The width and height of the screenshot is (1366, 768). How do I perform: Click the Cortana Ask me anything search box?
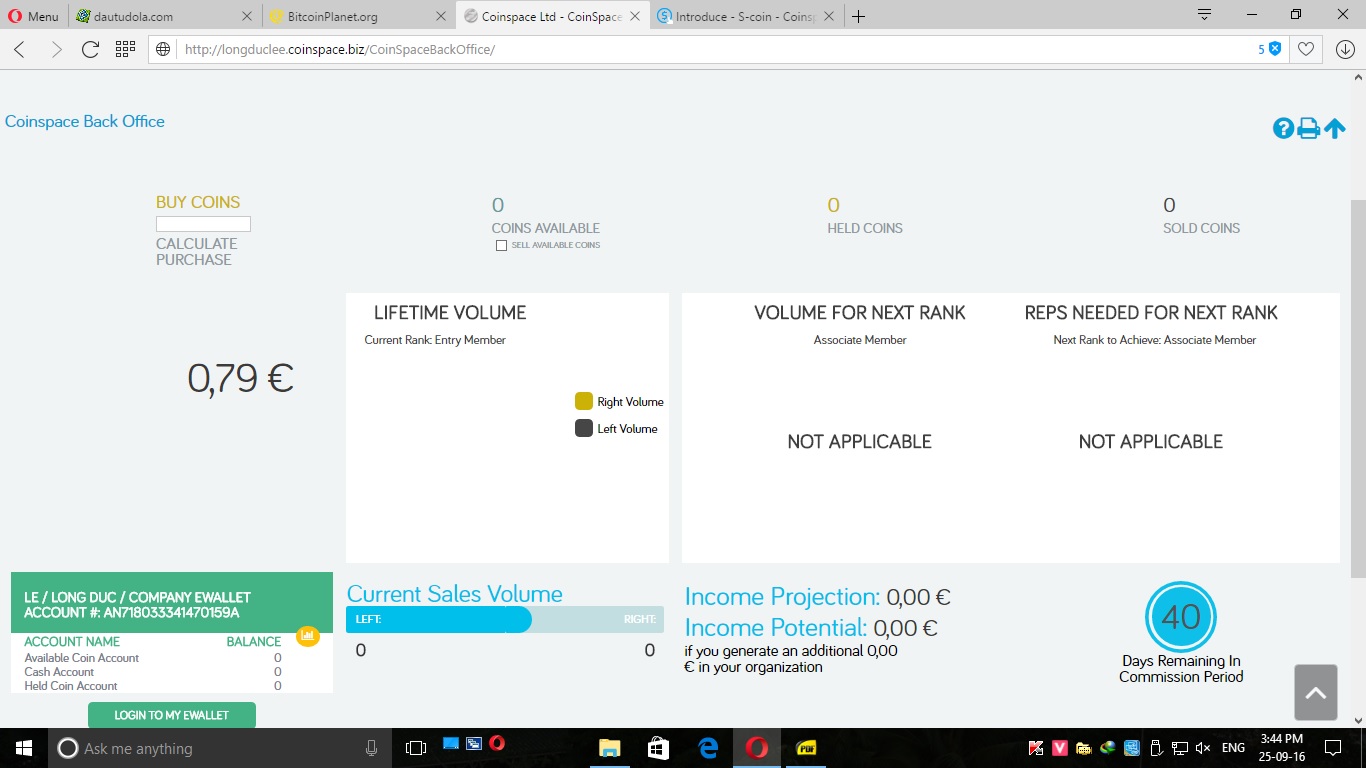point(220,748)
